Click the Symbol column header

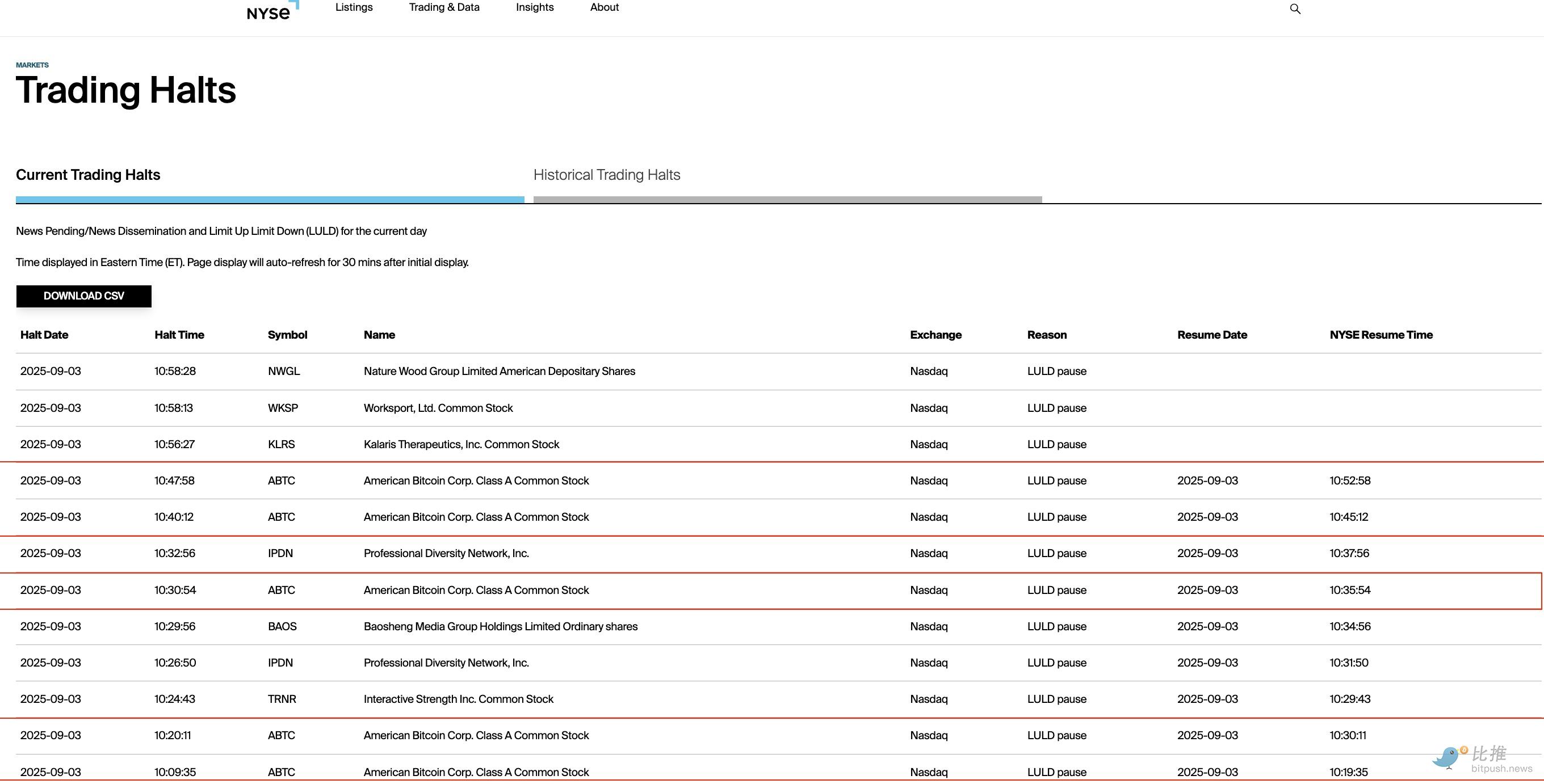pos(287,335)
